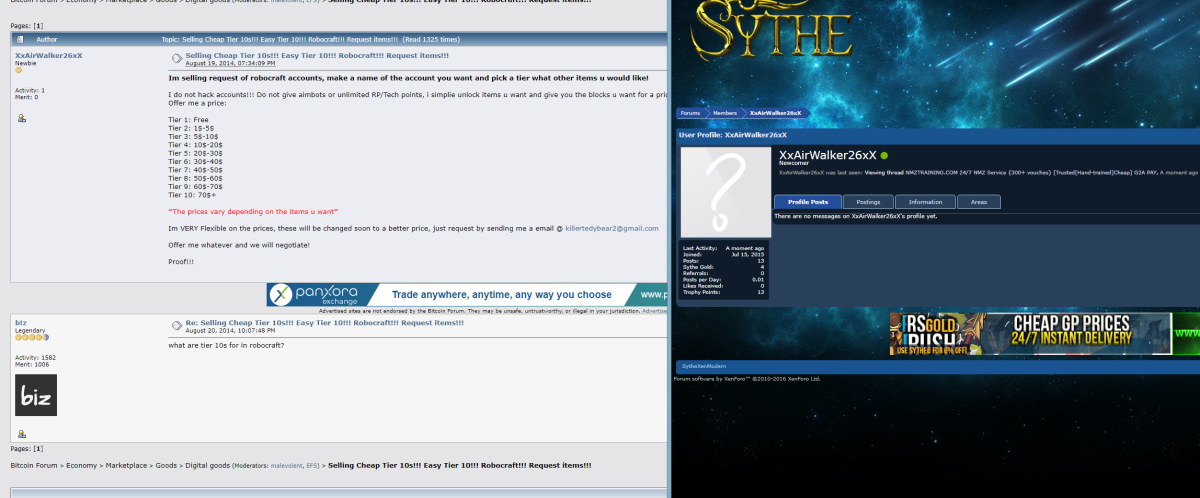Image resolution: width=1200 pixels, height=498 pixels.
Task: Click the Sythe Gold stat row
Action: coord(723,266)
